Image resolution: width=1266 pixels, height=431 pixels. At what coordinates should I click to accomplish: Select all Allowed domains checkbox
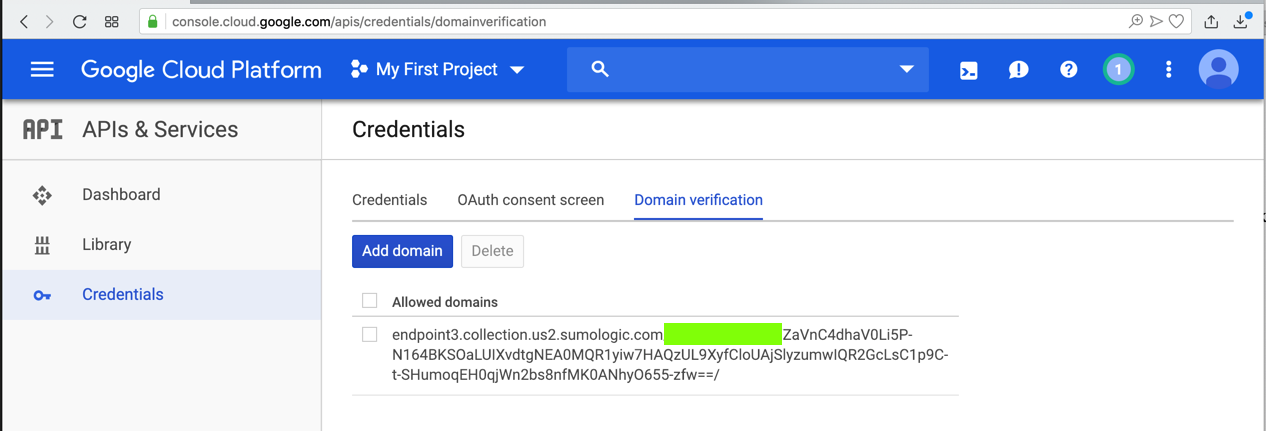(370, 300)
